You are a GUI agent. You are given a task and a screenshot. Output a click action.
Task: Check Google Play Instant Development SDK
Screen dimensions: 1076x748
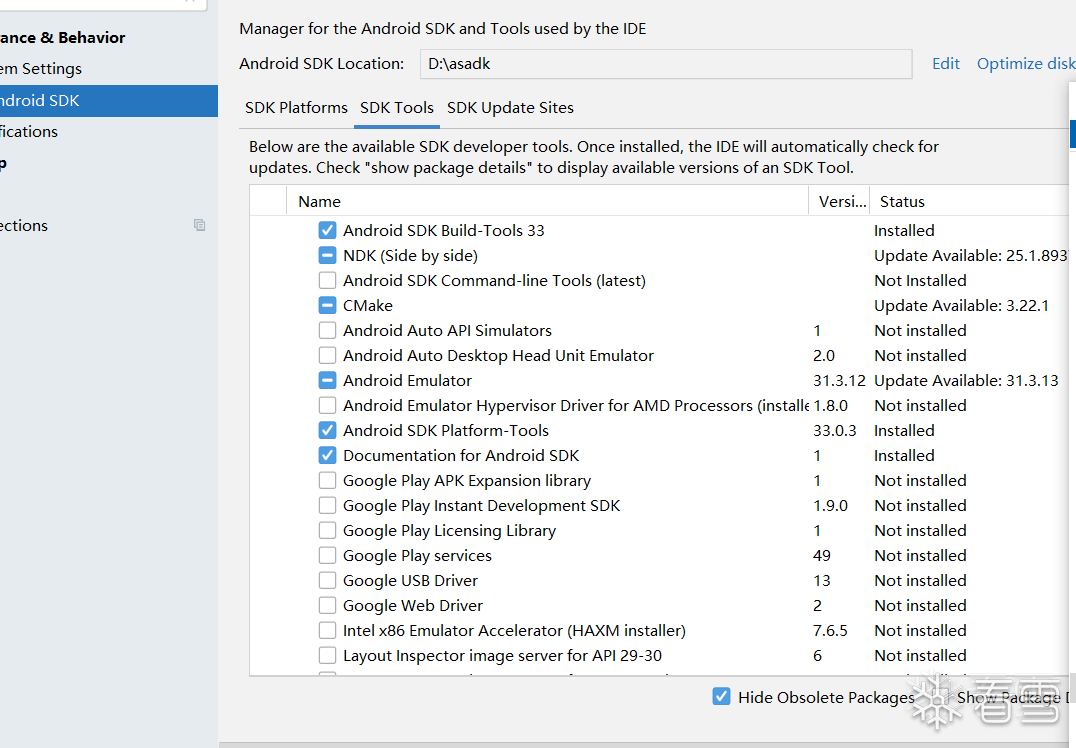click(327, 506)
